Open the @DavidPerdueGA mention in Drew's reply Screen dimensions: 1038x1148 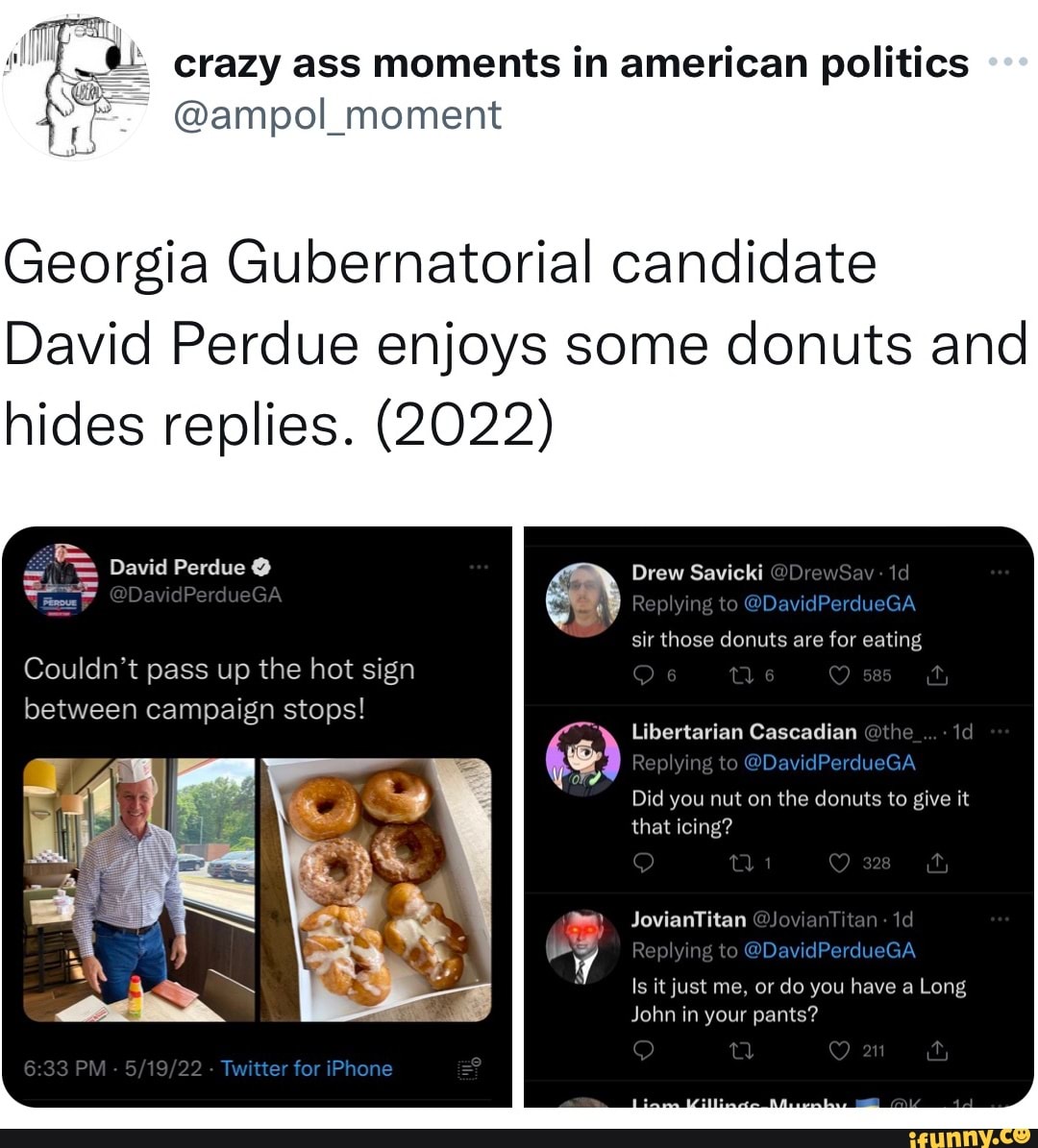tap(829, 604)
